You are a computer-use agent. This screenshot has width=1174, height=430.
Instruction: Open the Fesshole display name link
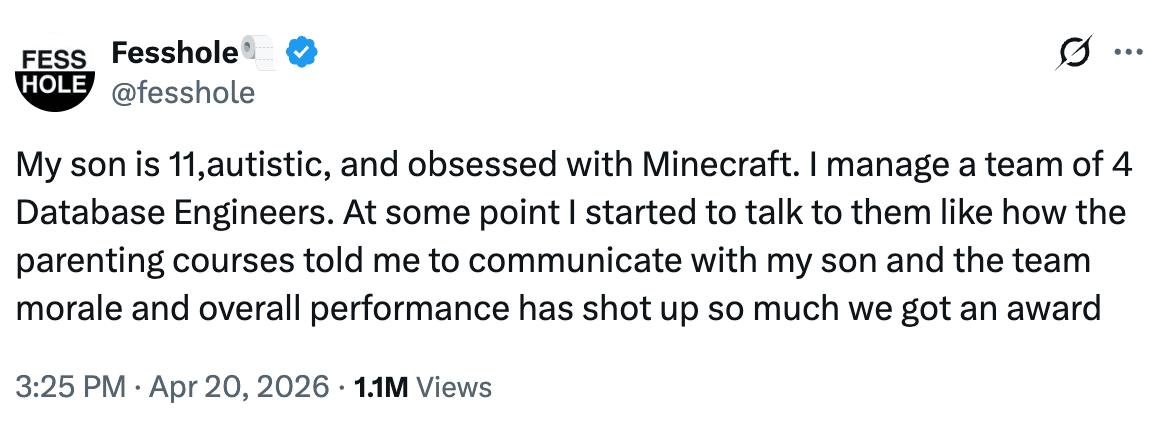coord(175,50)
